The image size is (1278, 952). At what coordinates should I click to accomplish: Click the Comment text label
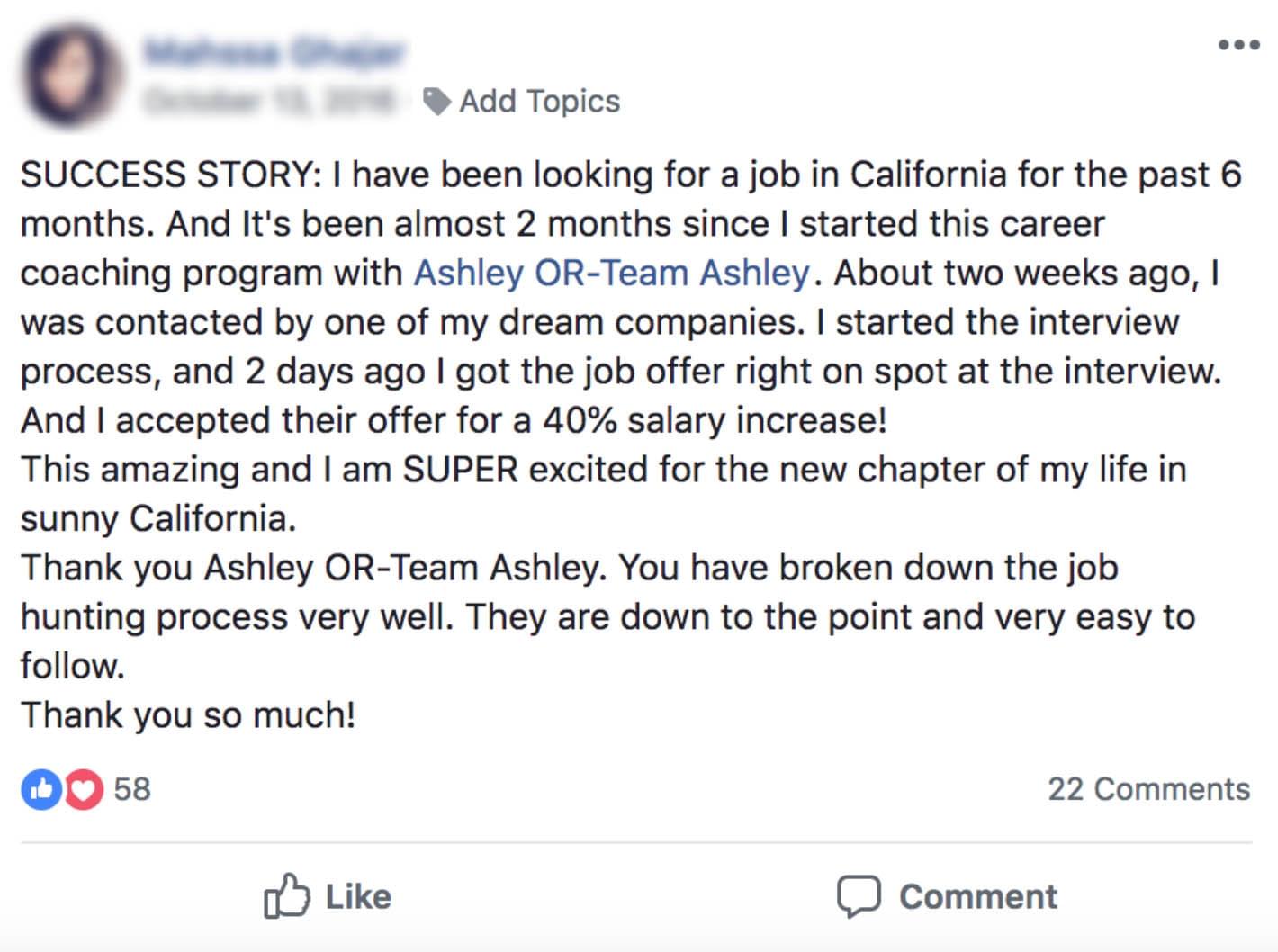(x=978, y=897)
